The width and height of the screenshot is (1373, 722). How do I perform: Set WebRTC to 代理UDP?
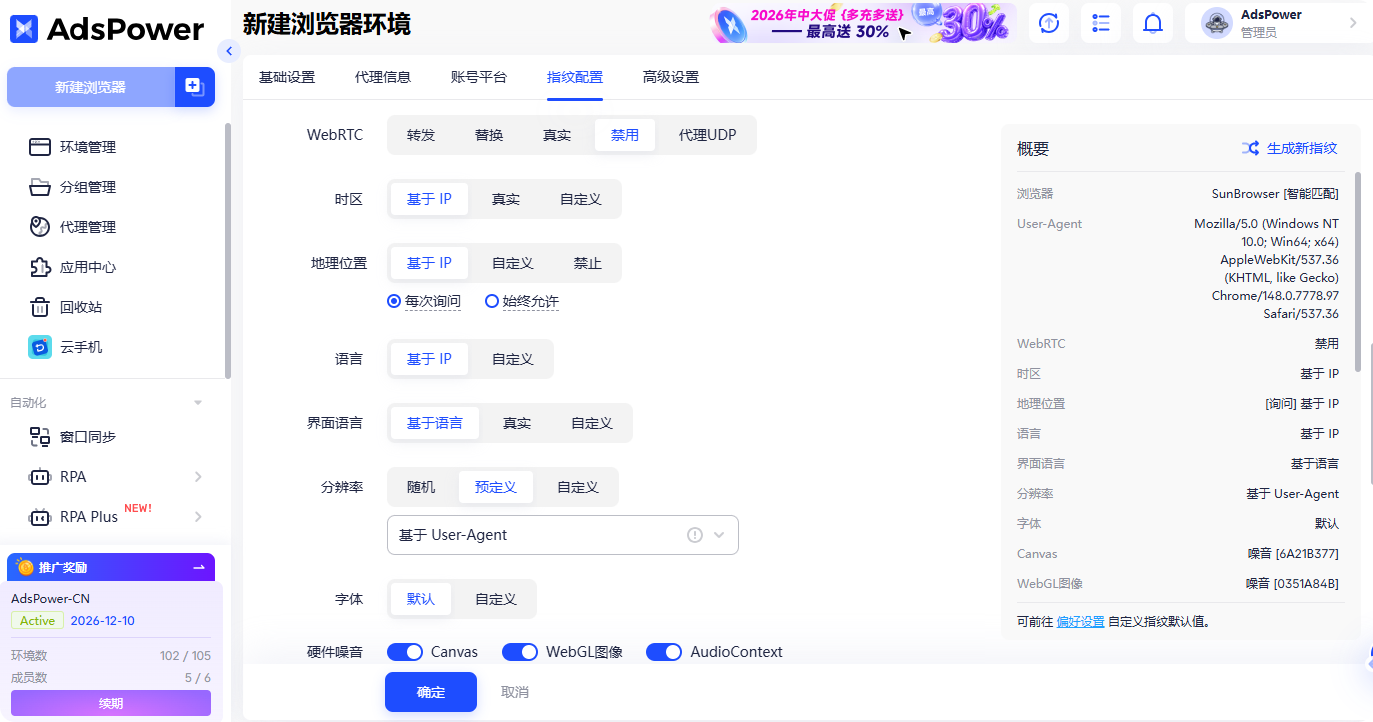[708, 135]
